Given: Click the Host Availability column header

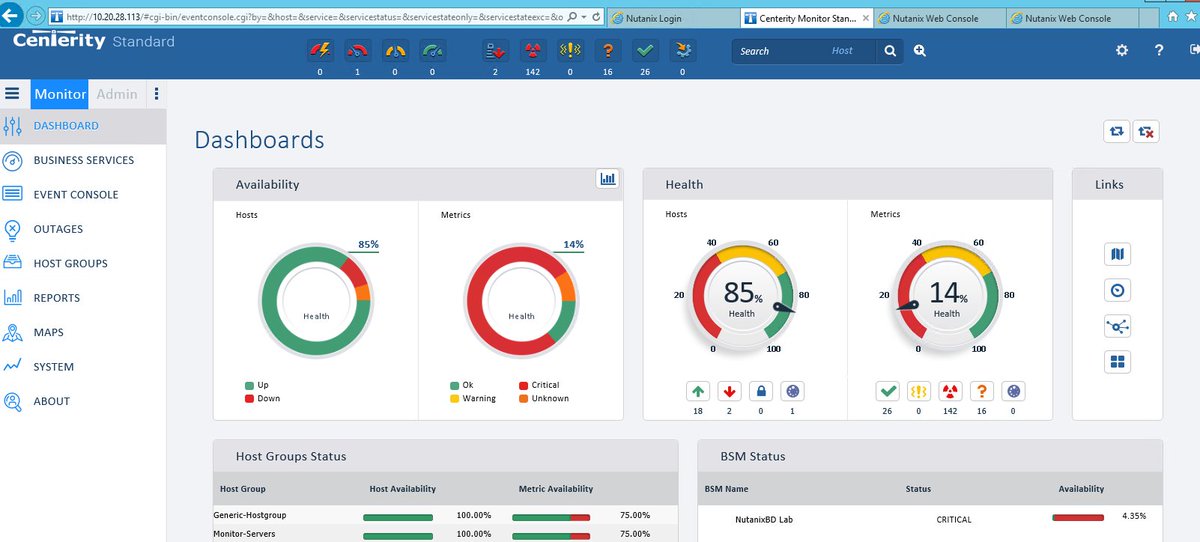Looking at the screenshot, I should pos(403,489).
